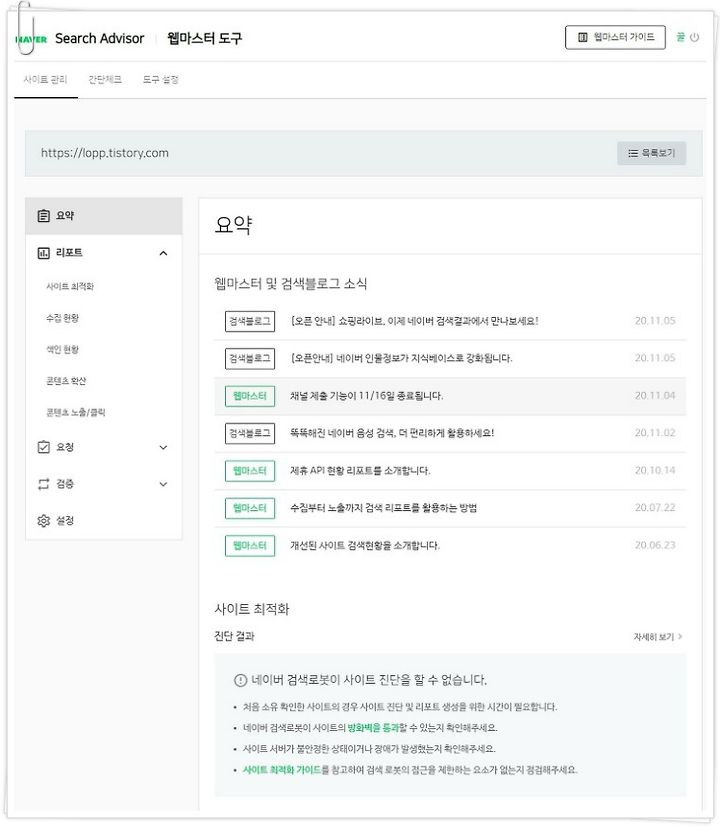Open the 목록보기 button
720x828 pixels.
651,153
